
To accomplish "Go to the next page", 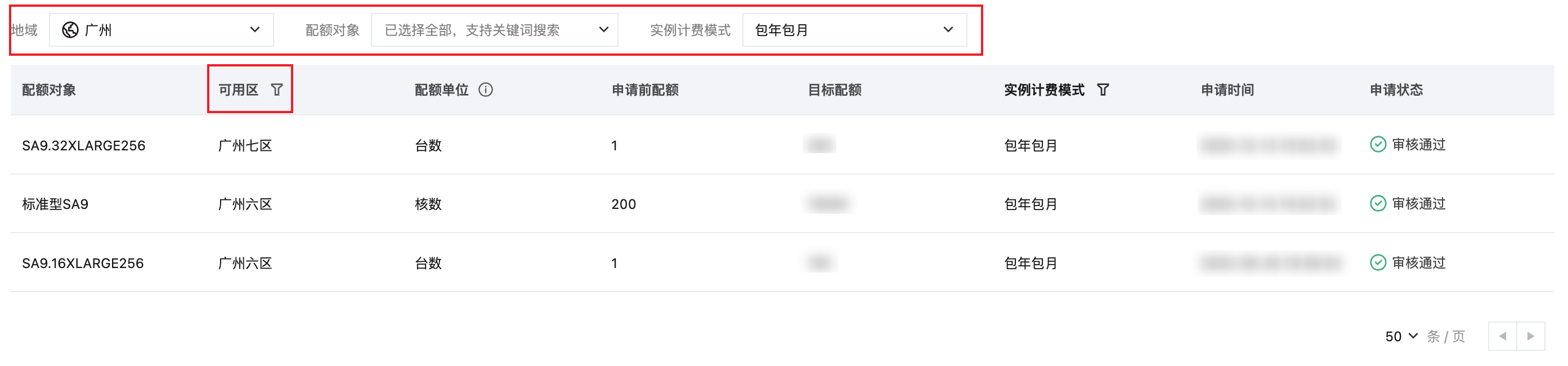I will click(x=1530, y=336).
